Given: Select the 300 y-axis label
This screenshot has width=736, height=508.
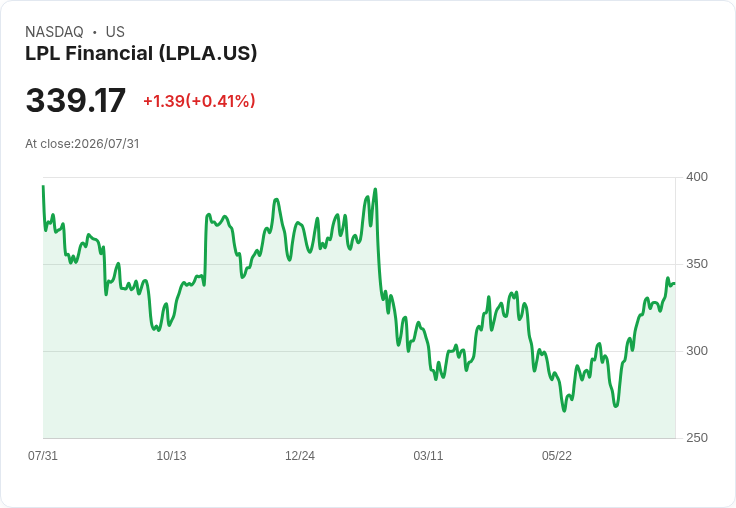Looking at the screenshot, I should tap(697, 351).
